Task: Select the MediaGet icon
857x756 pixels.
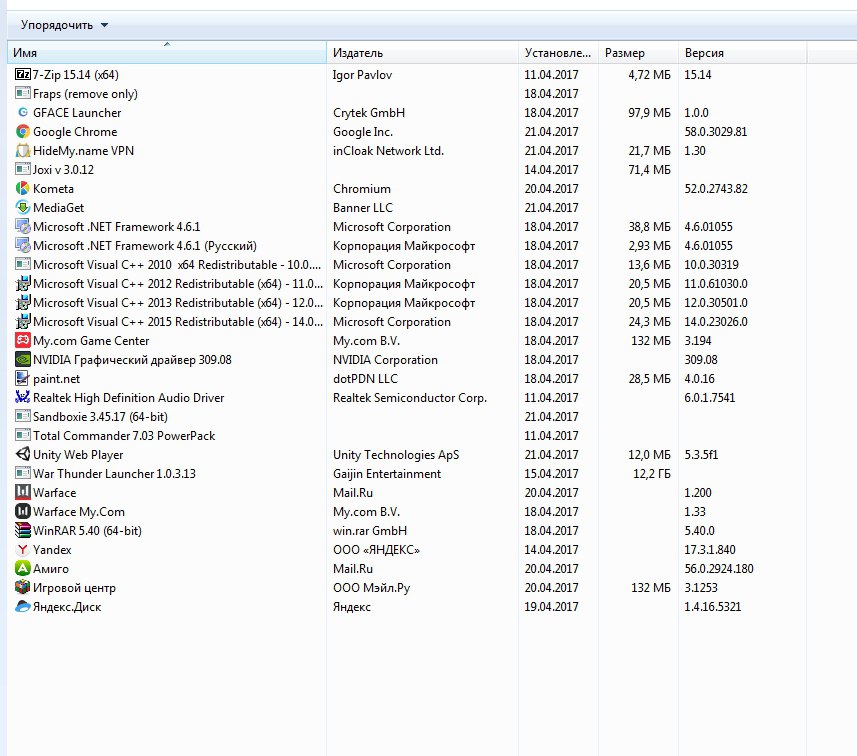Action: tap(22, 208)
